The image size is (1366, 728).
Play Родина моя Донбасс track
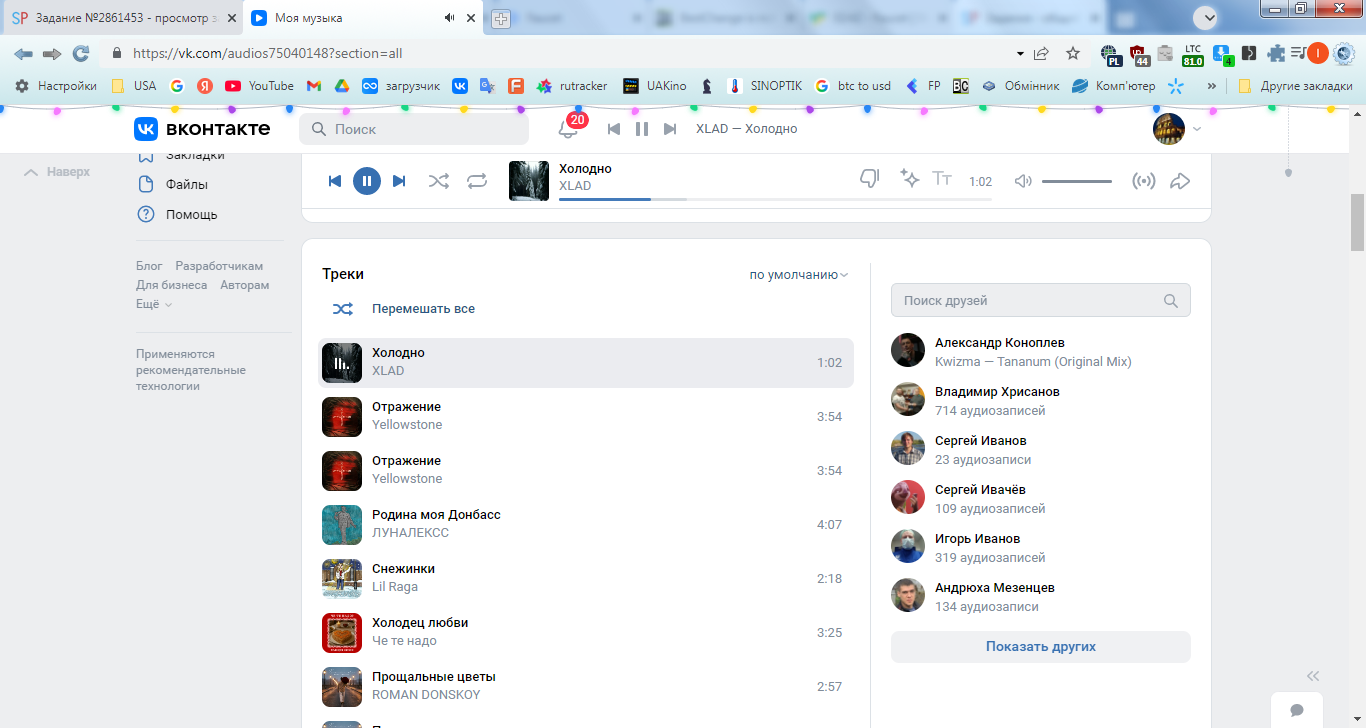pos(586,524)
